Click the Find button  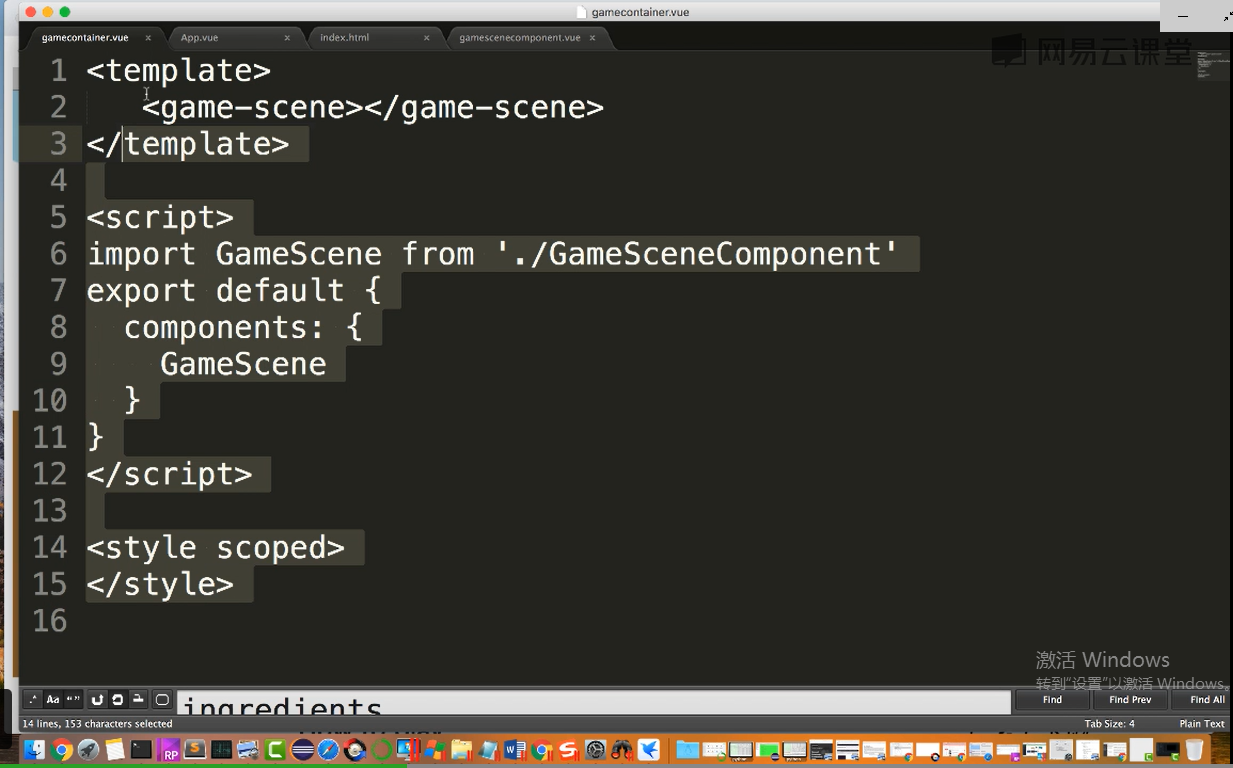point(1052,700)
